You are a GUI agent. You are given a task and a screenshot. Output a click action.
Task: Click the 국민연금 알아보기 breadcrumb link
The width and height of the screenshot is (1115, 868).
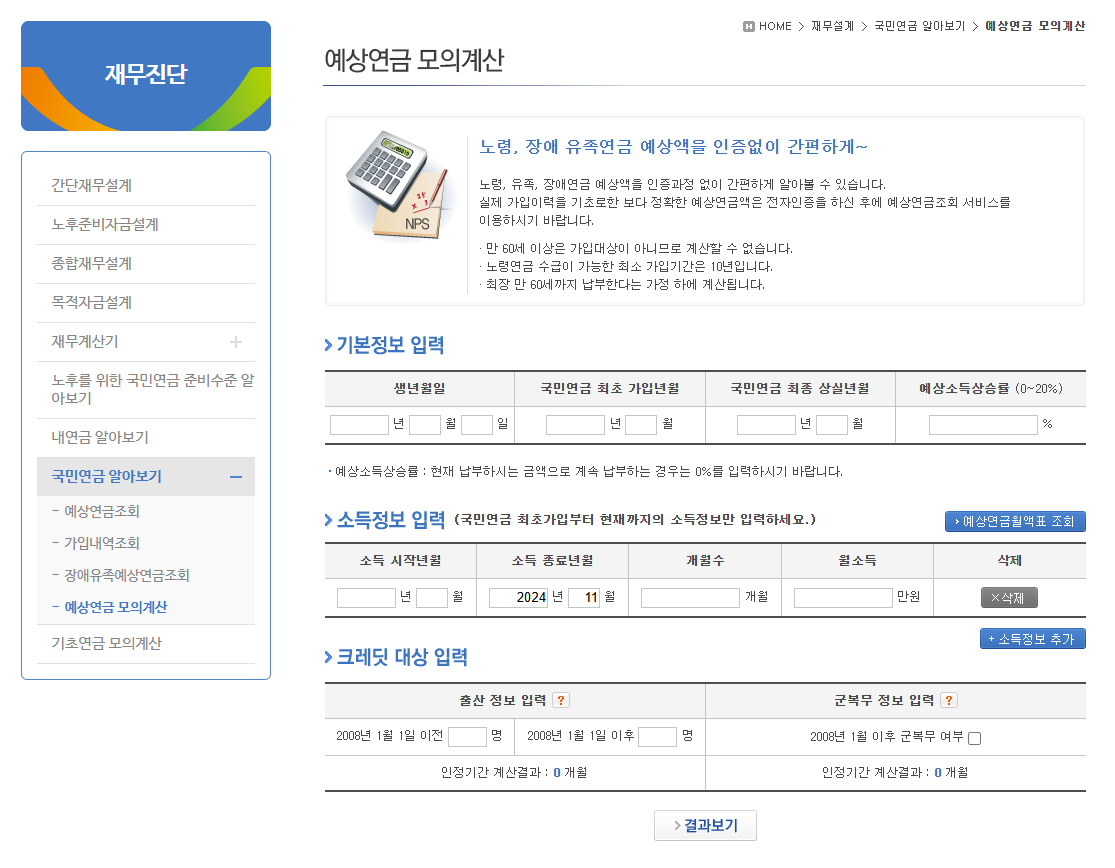point(919,26)
